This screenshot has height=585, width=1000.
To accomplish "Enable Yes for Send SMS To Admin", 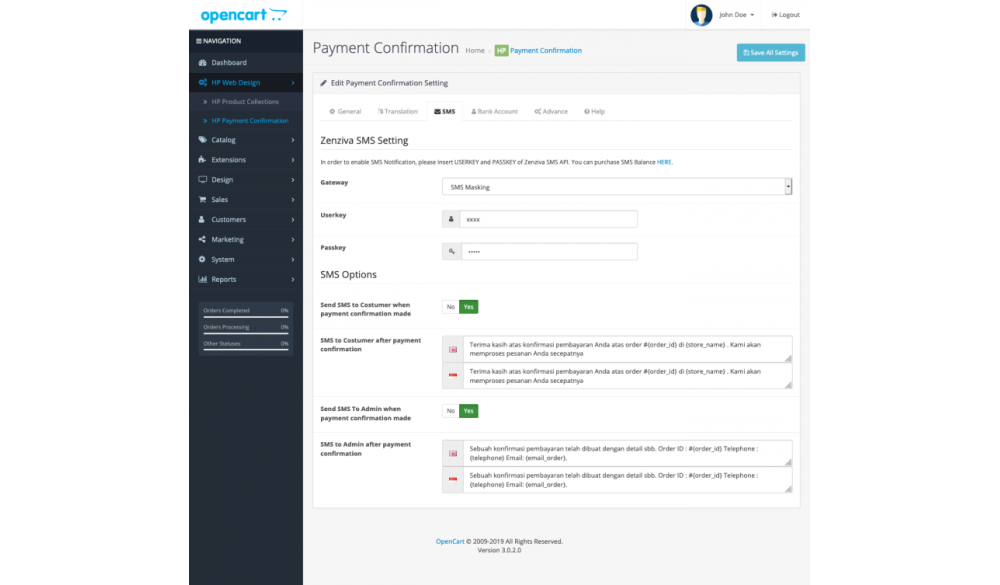I will [x=468, y=411].
